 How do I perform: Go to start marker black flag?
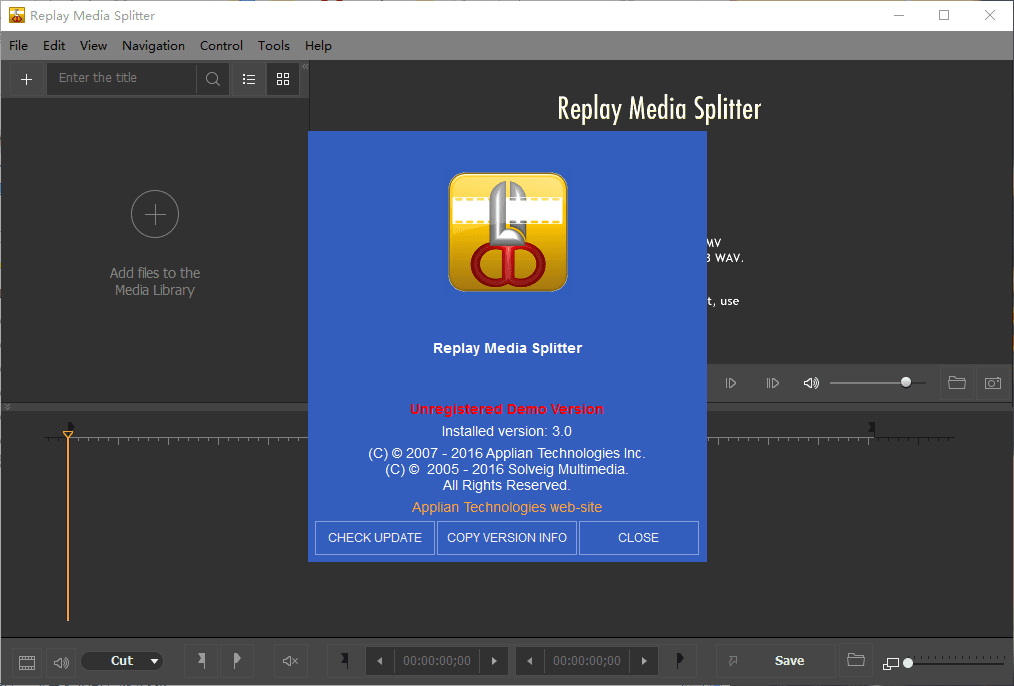345,661
